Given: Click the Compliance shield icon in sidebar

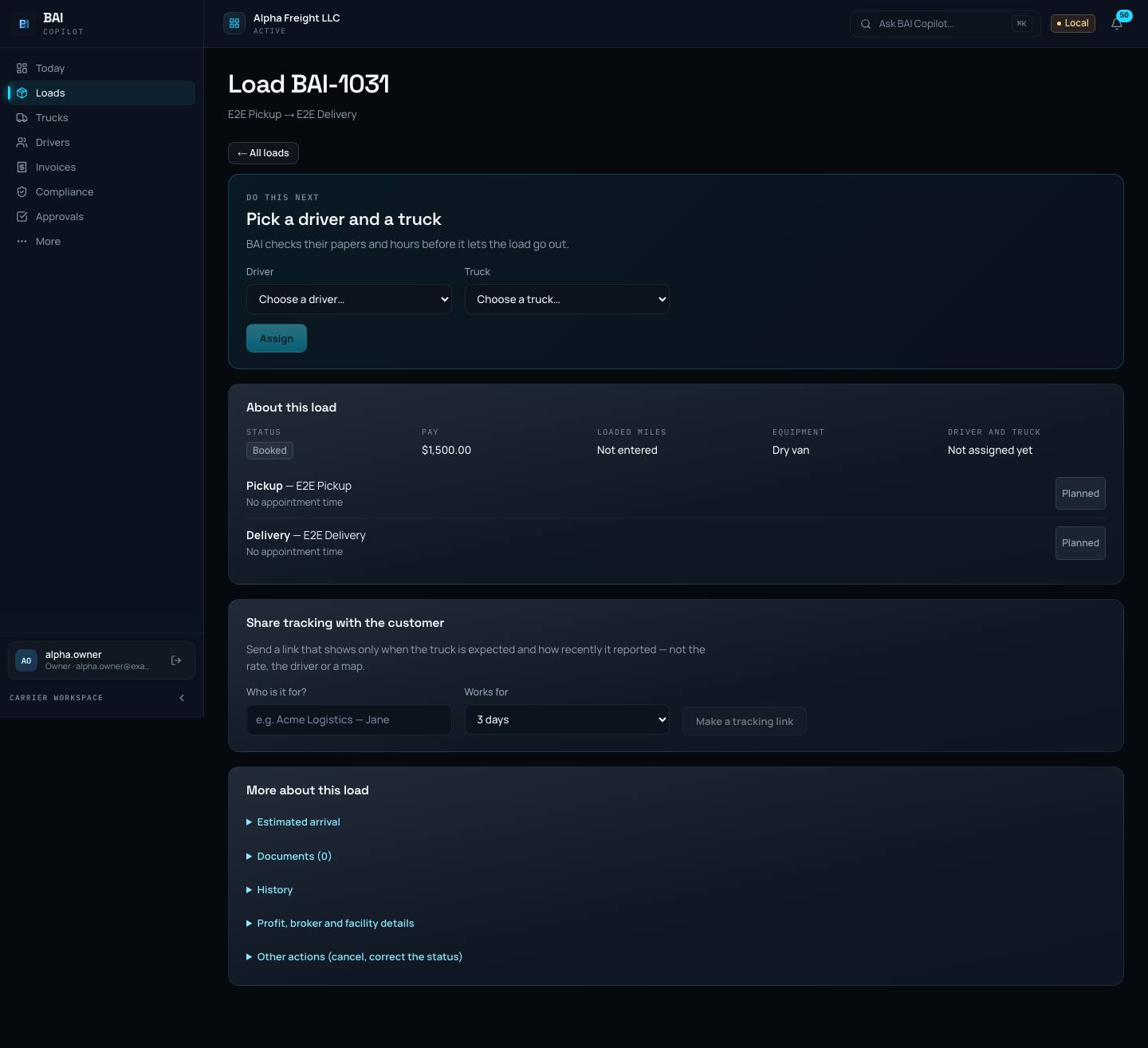Looking at the screenshot, I should tap(22, 192).
